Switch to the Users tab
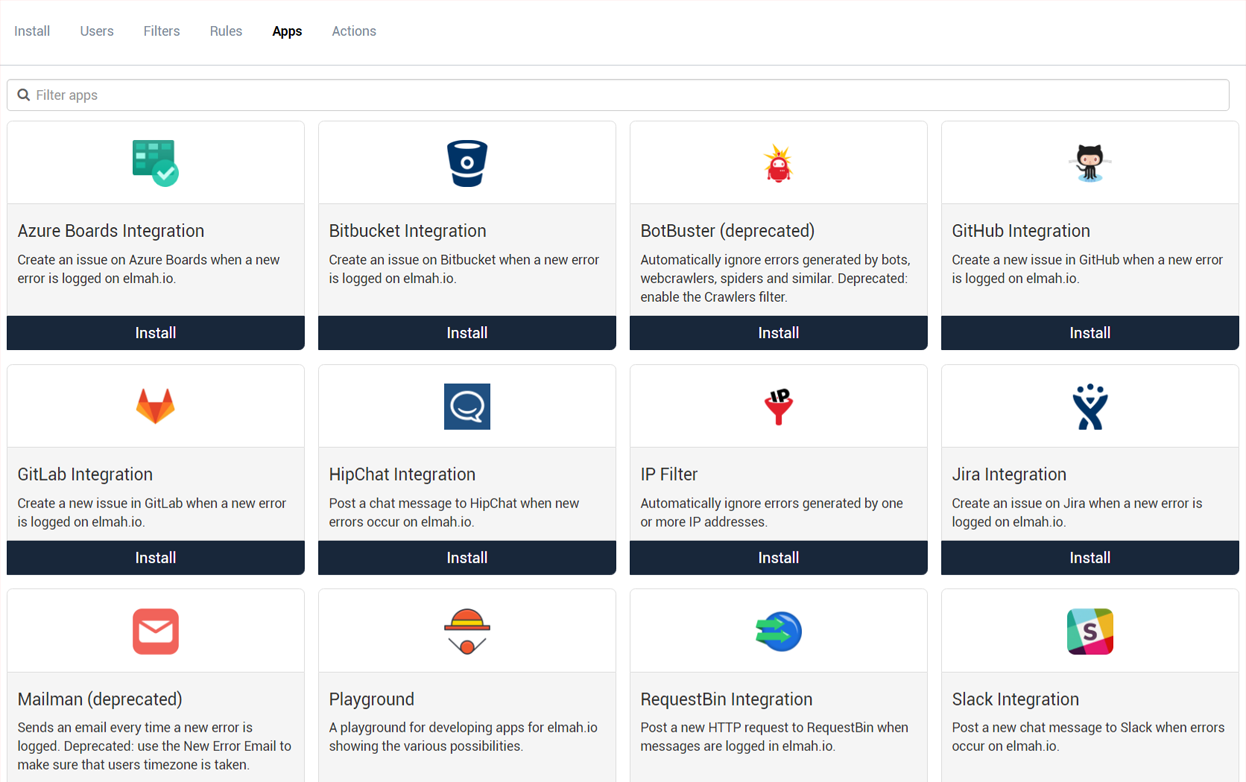The width and height of the screenshot is (1246, 782). point(97,31)
